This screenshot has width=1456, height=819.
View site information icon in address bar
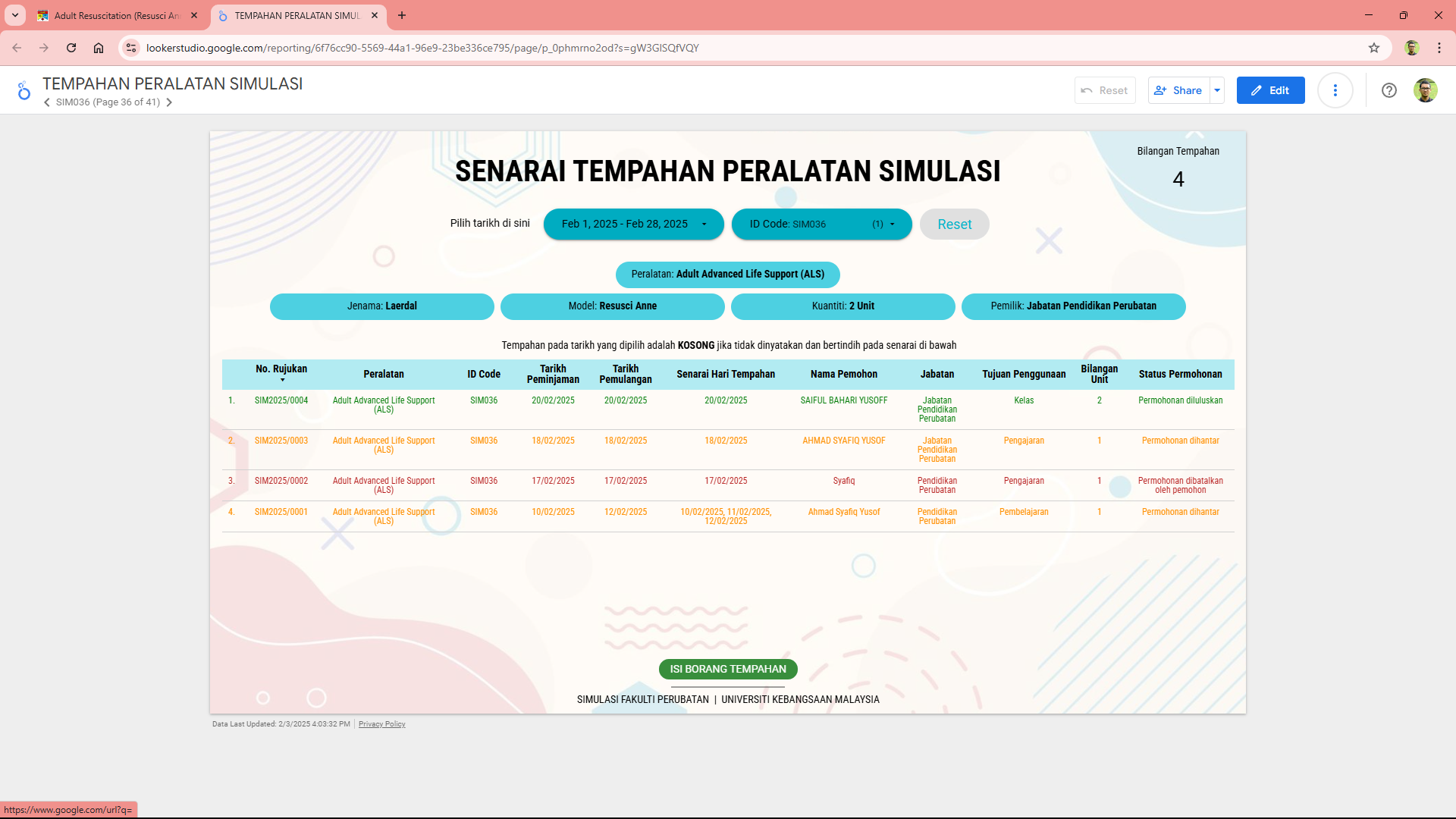(131, 48)
